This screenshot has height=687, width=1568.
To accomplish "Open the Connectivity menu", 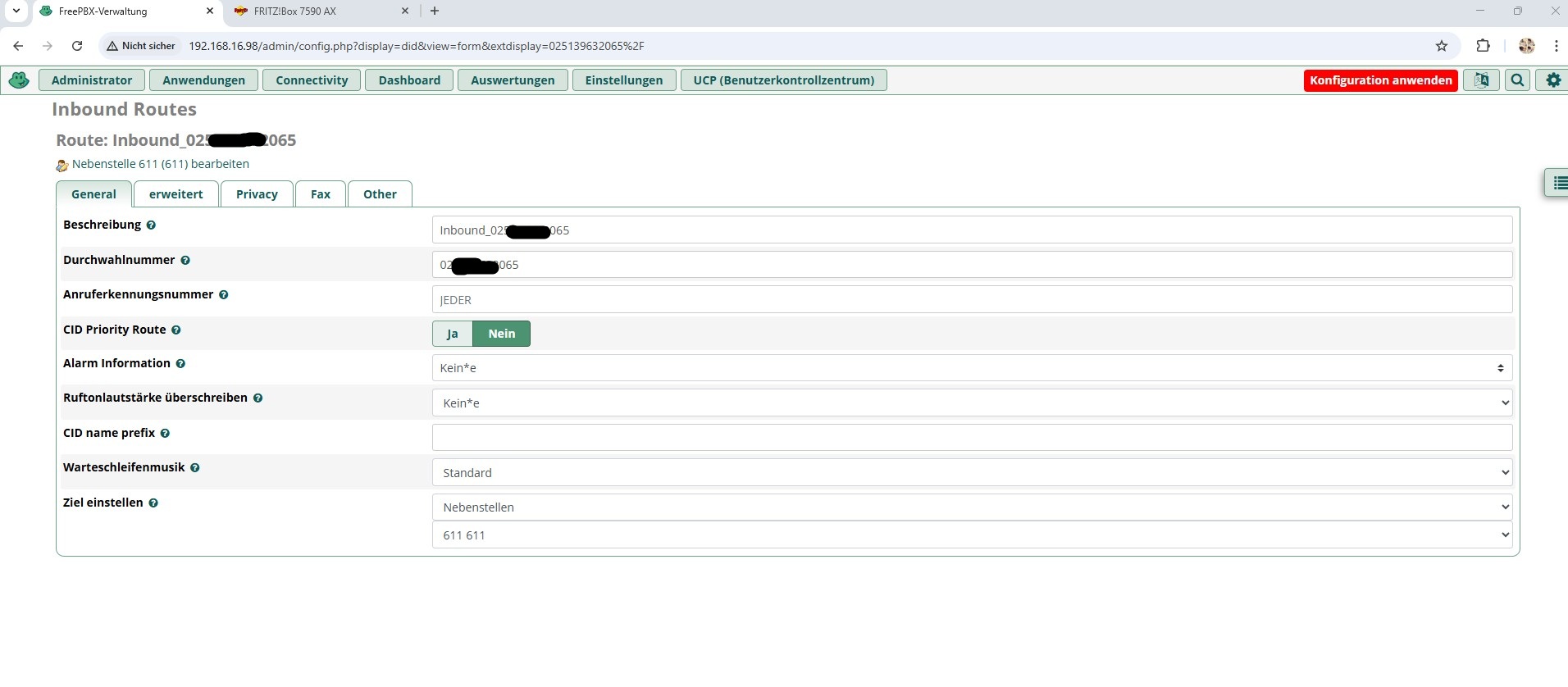I will 312,80.
